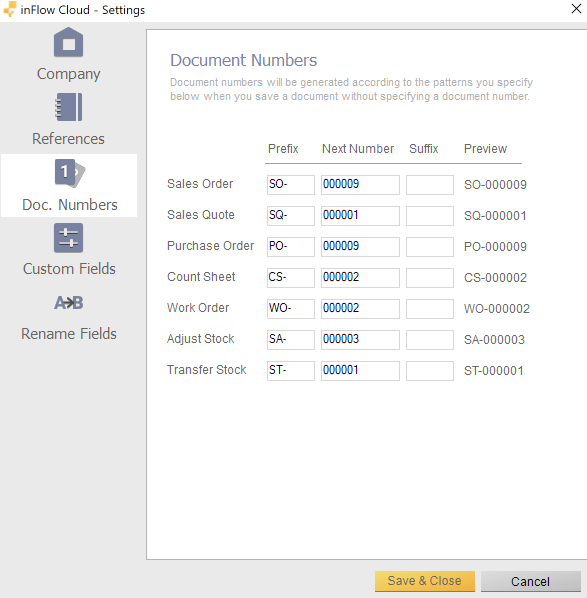Click the Rename Fields sidebar label
The height and width of the screenshot is (598, 587).
pos(69,334)
